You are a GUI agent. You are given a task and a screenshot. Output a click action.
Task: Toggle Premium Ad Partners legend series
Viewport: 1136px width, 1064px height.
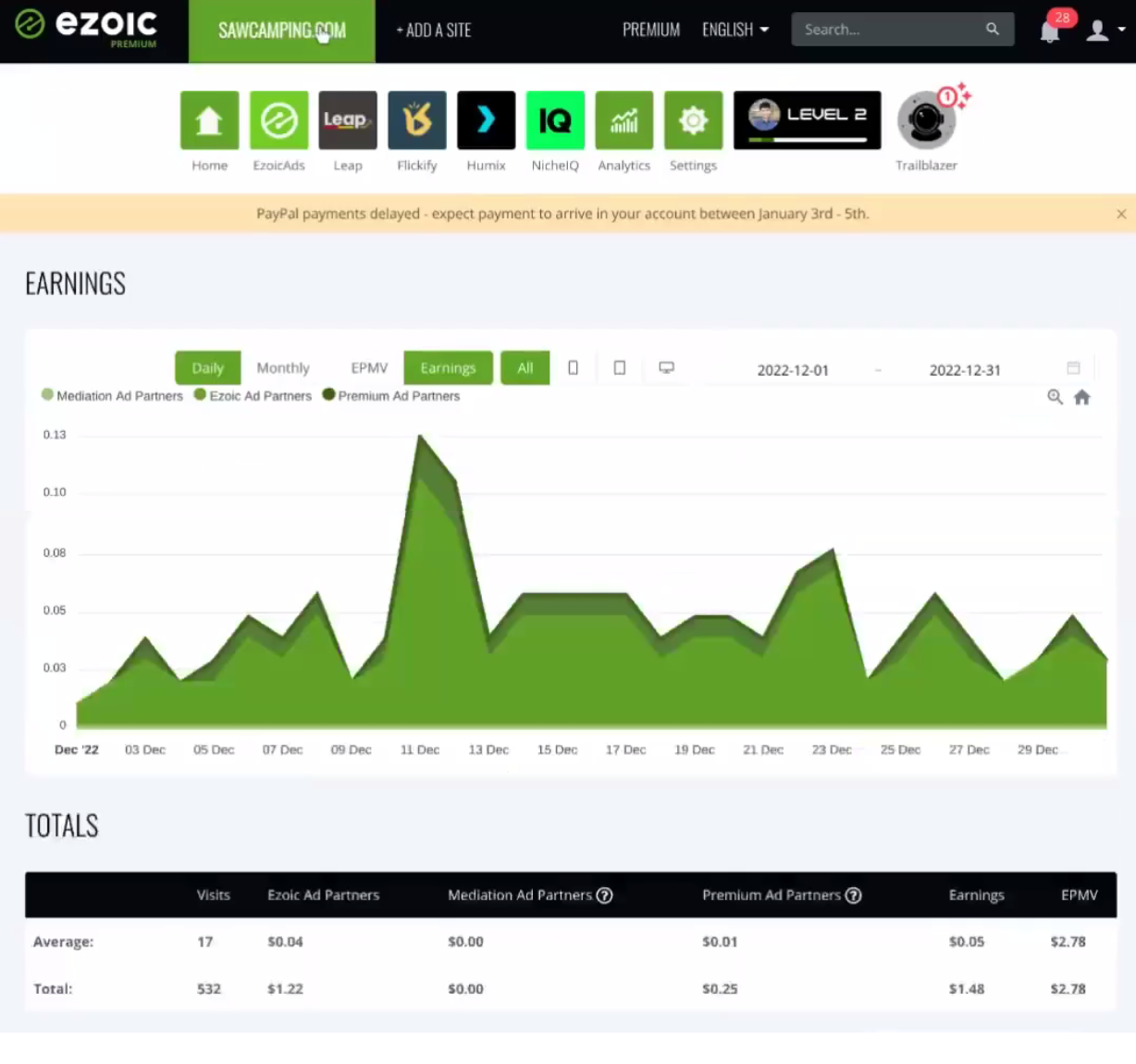point(390,395)
